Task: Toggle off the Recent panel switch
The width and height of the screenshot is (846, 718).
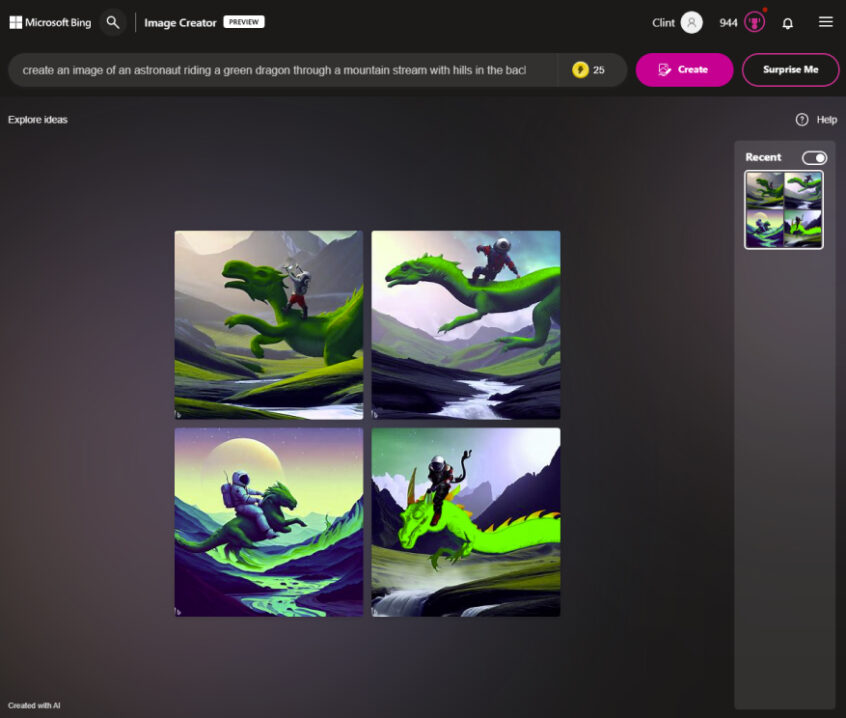Action: (x=815, y=157)
